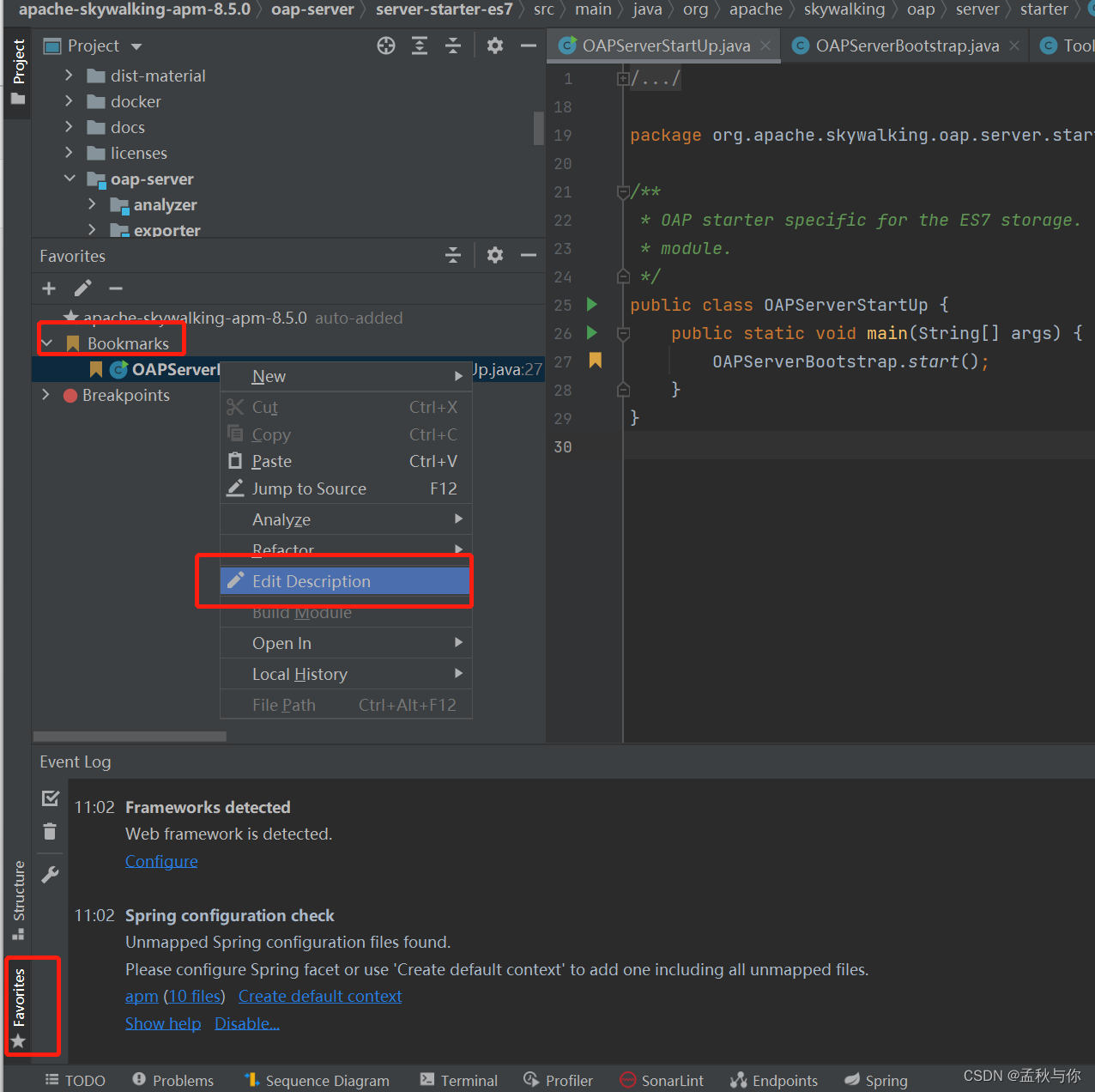1095x1092 pixels.
Task: Click Create default context link
Action: click(x=319, y=996)
